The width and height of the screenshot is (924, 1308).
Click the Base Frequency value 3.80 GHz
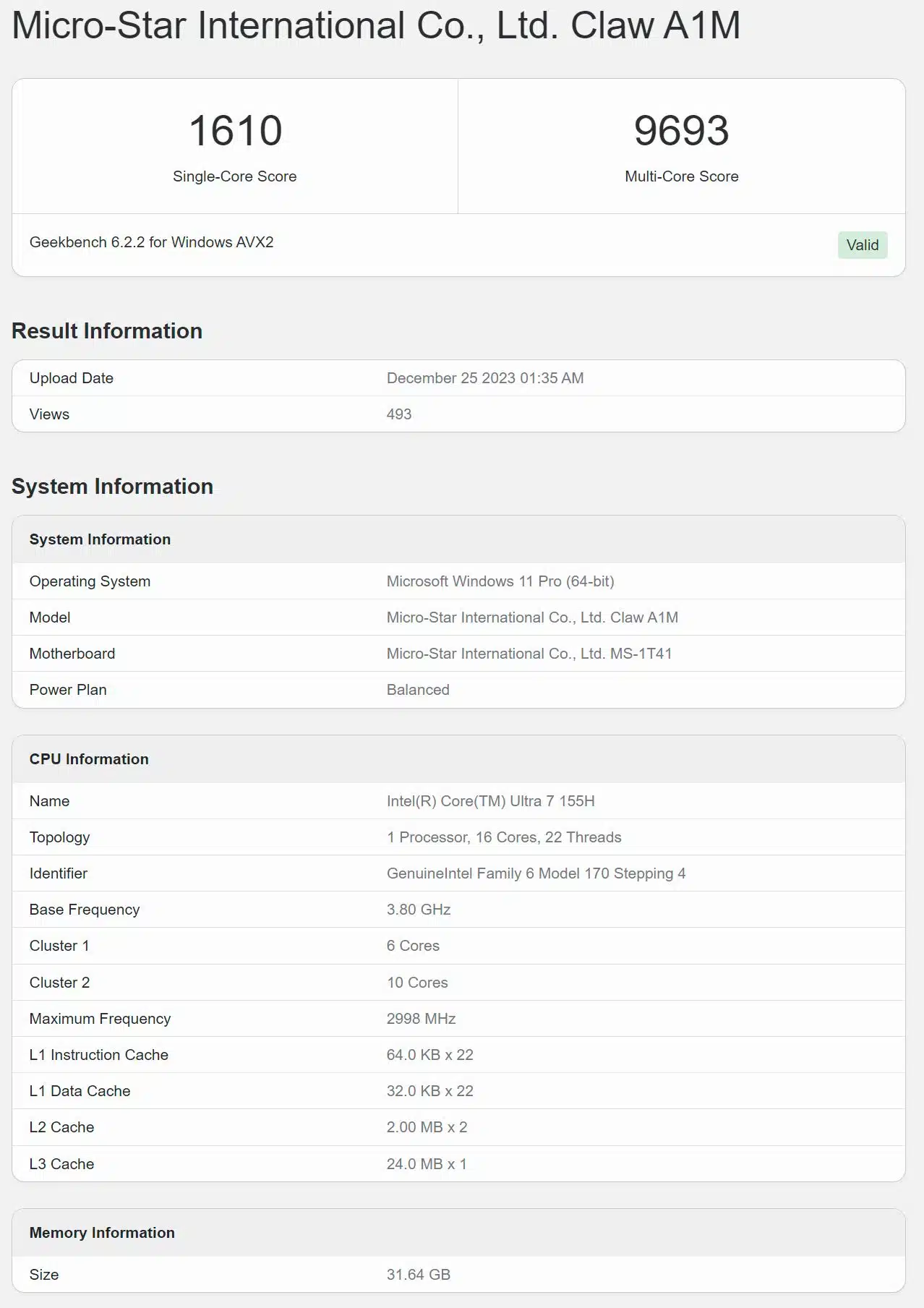click(419, 910)
